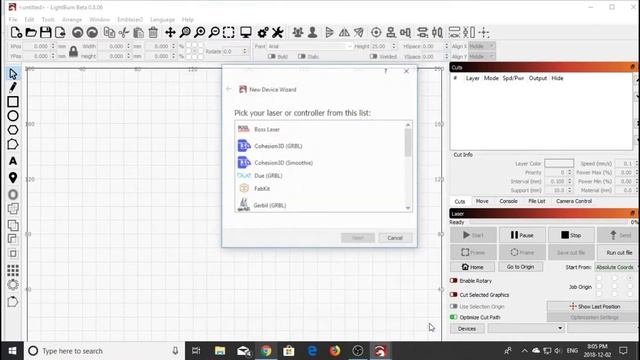Toggle the aspect ratio lock icon

coord(73,51)
